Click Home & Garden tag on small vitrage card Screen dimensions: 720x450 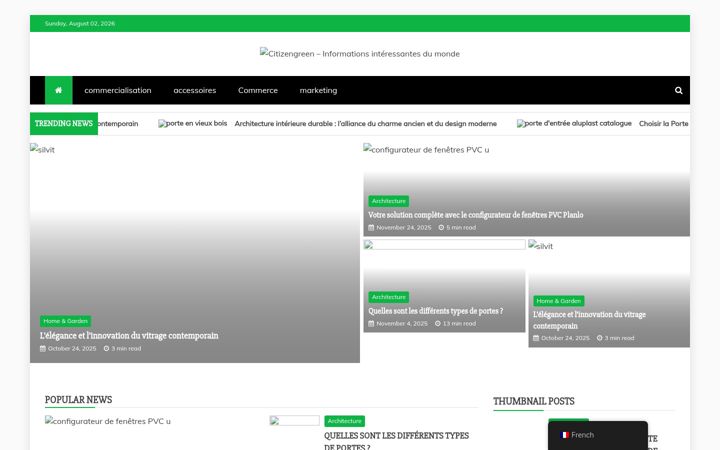coord(559,301)
